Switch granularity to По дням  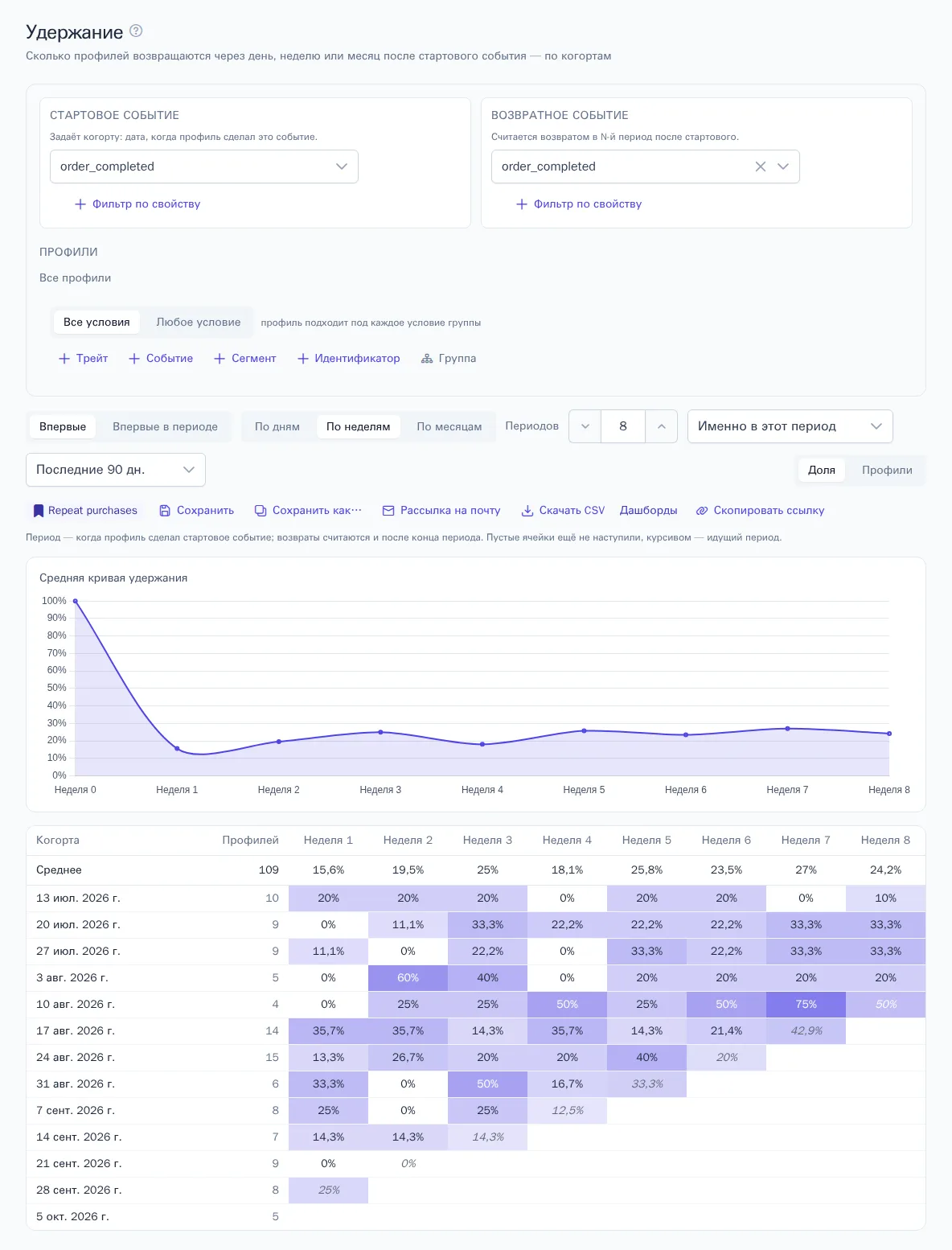pos(277,426)
